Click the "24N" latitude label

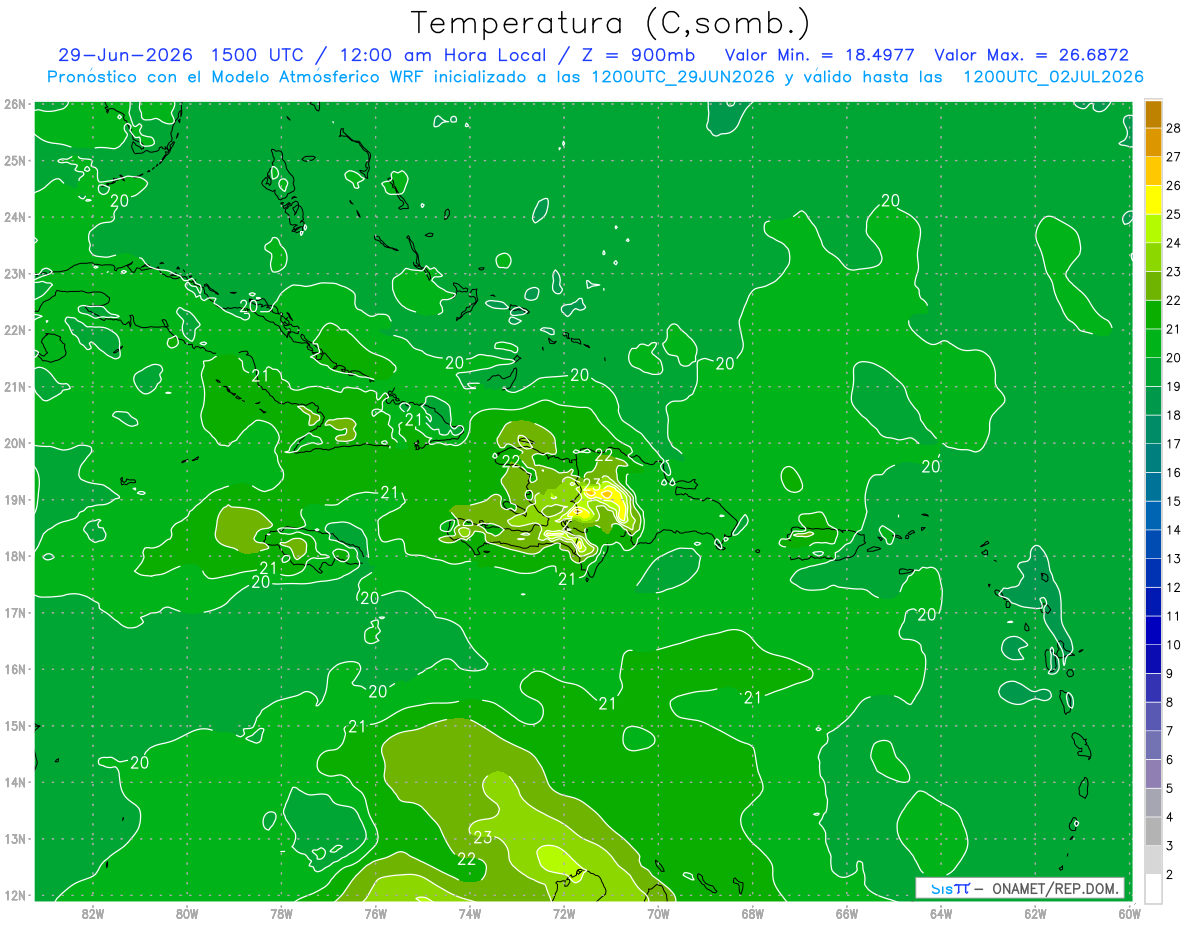pos(14,217)
